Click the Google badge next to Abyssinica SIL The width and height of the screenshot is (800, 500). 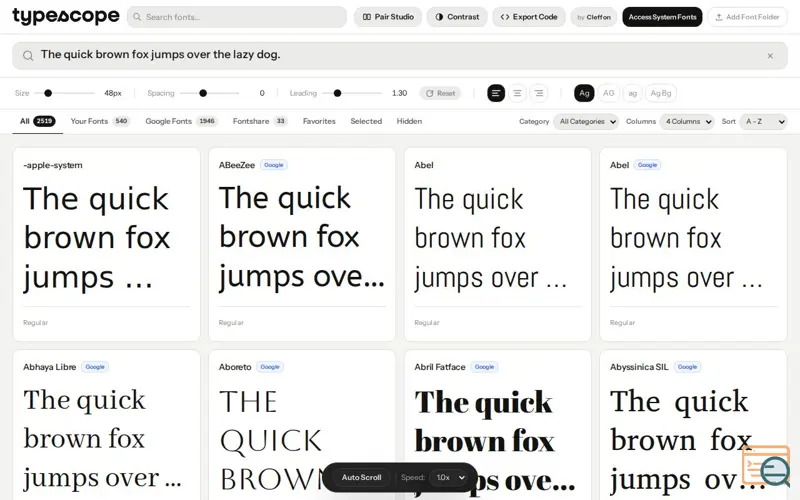click(687, 367)
